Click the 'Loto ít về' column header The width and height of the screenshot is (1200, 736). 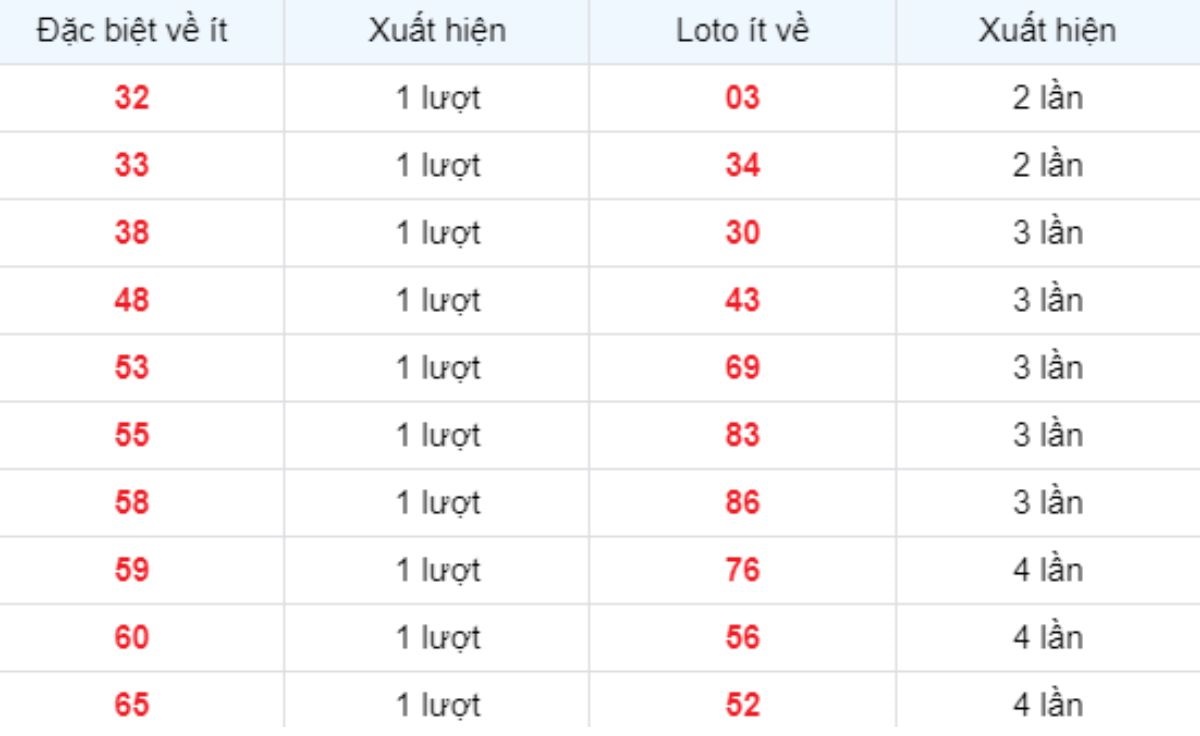pyautogui.click(x=742, y=31)
